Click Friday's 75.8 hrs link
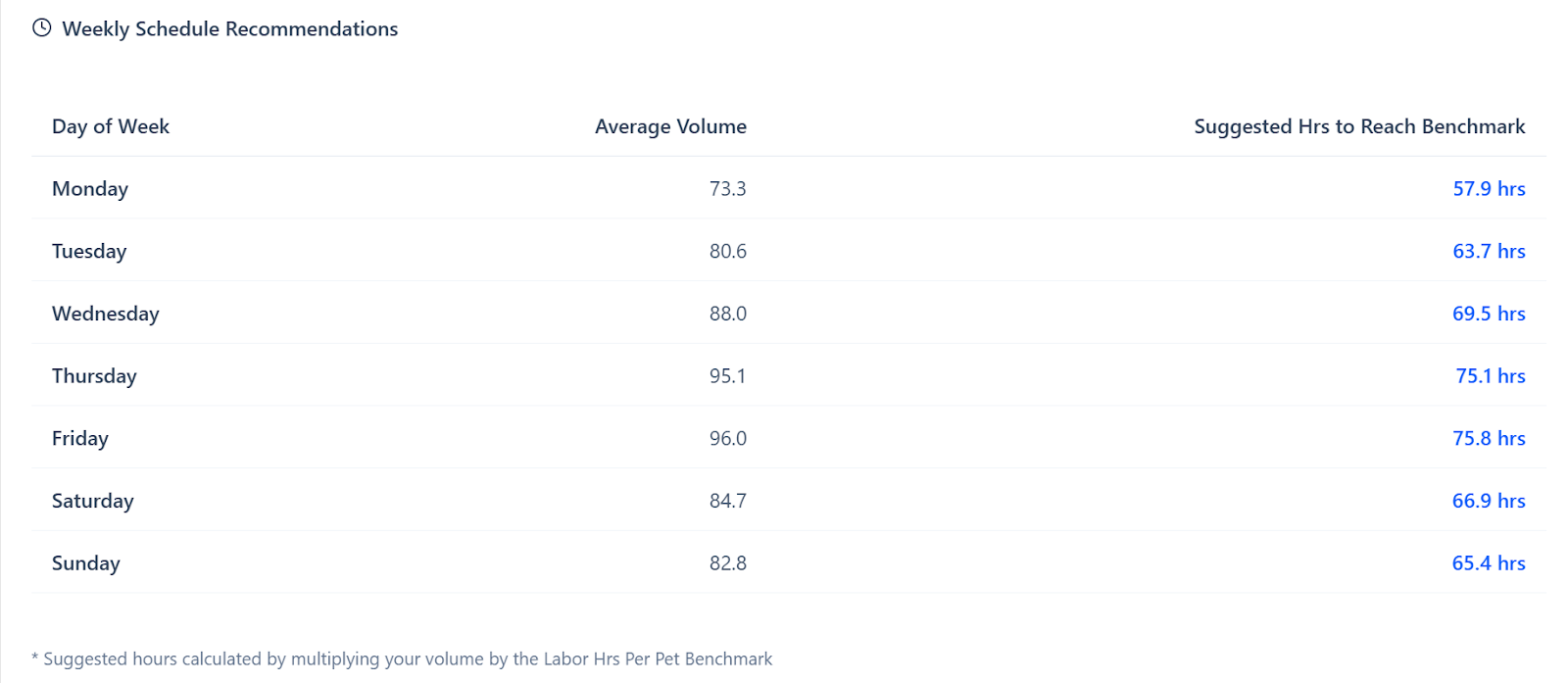Viewport: 1568px width, 683px height. (x=1489, y=439)
